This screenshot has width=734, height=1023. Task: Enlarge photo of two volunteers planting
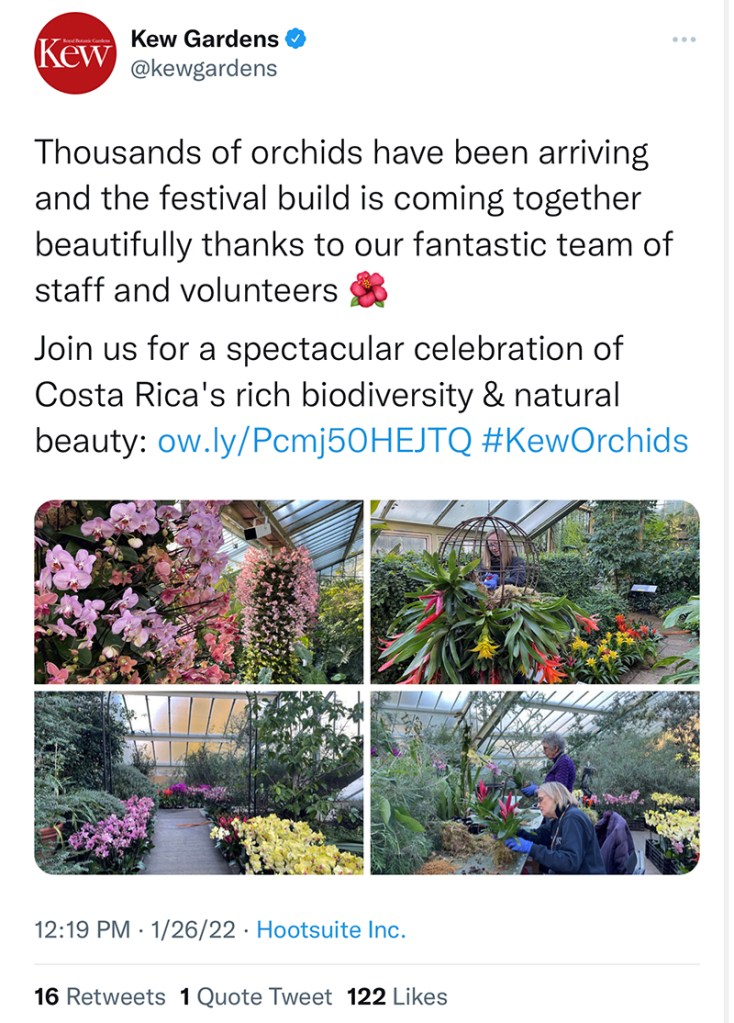[535, 782]
